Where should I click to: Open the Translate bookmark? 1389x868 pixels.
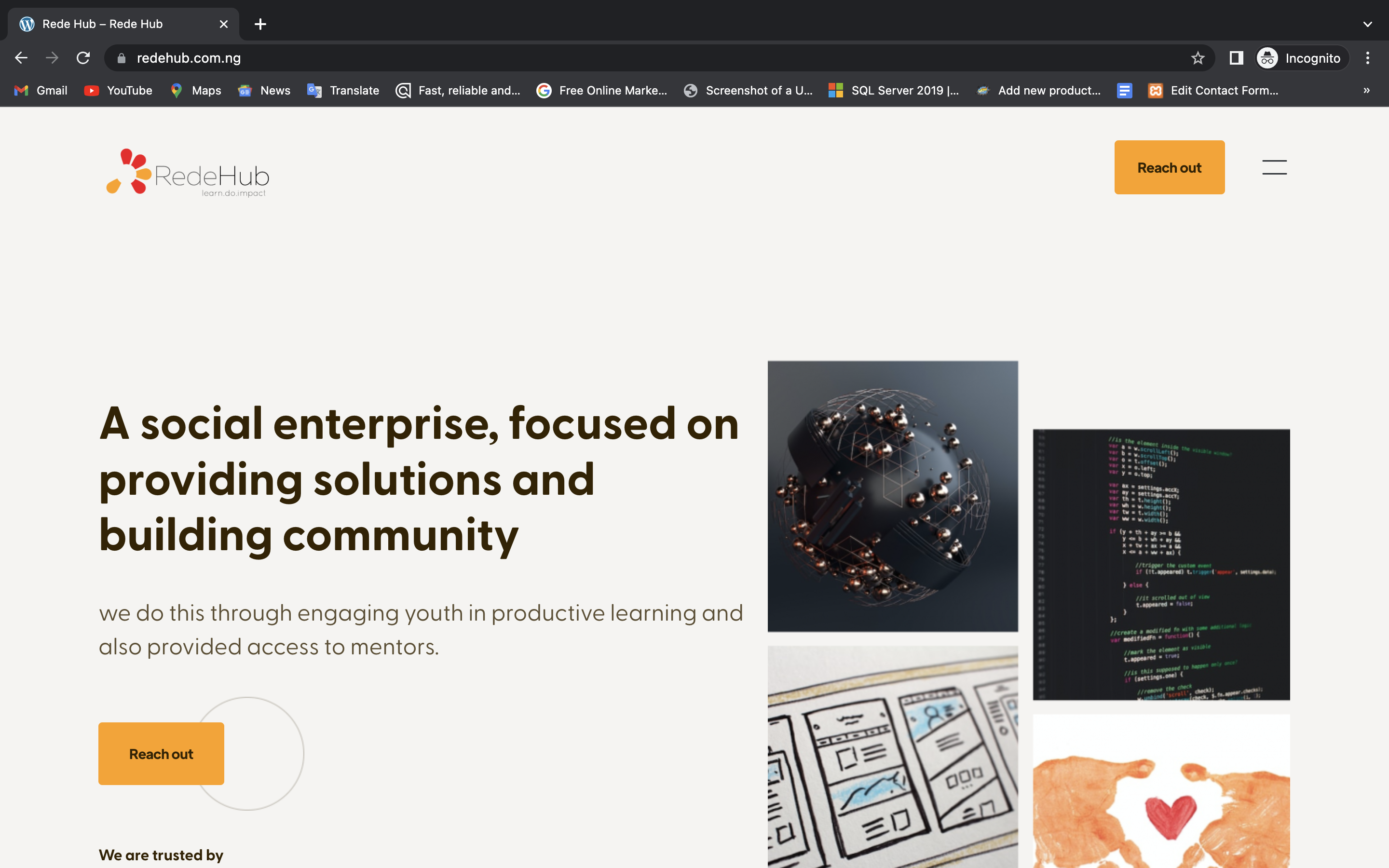coord(343,90)
